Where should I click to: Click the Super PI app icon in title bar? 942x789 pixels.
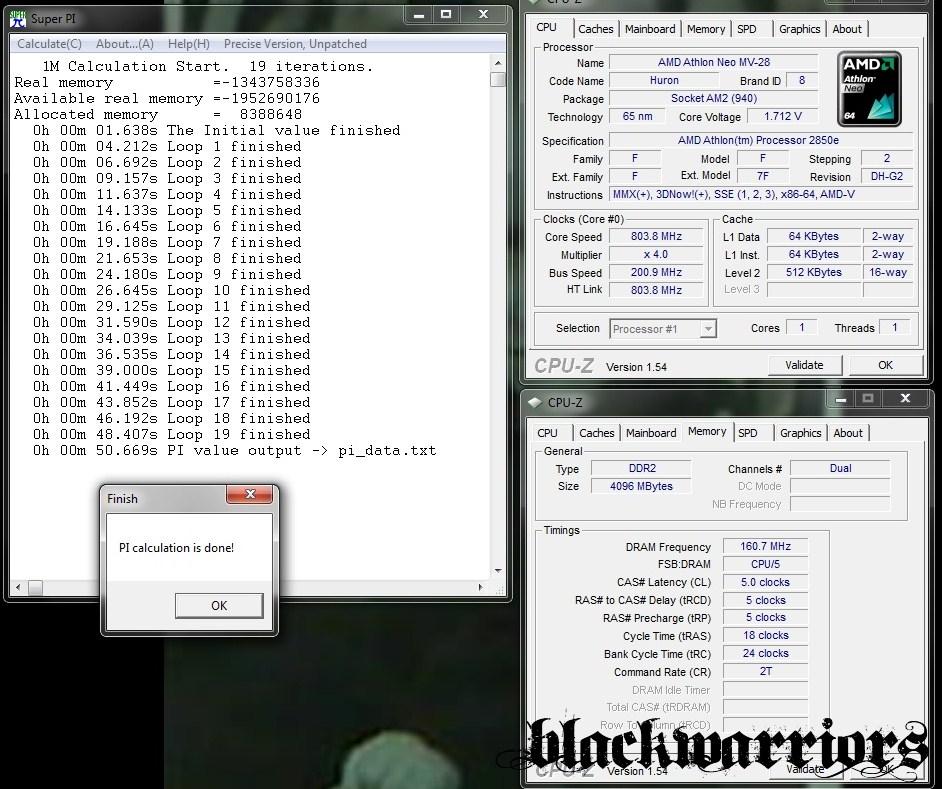[x=18, y=19]
